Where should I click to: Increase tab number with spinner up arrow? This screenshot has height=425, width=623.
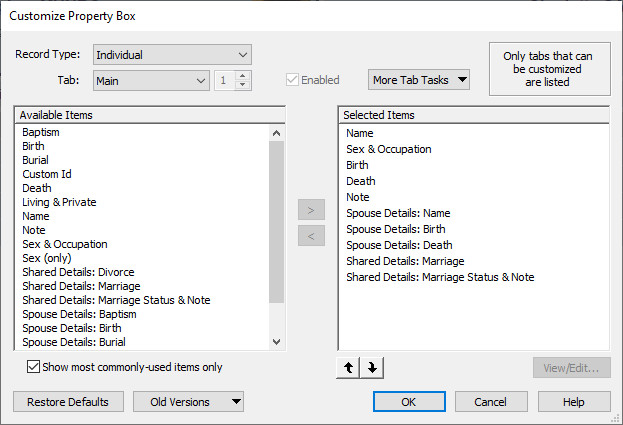coord(243,75)
